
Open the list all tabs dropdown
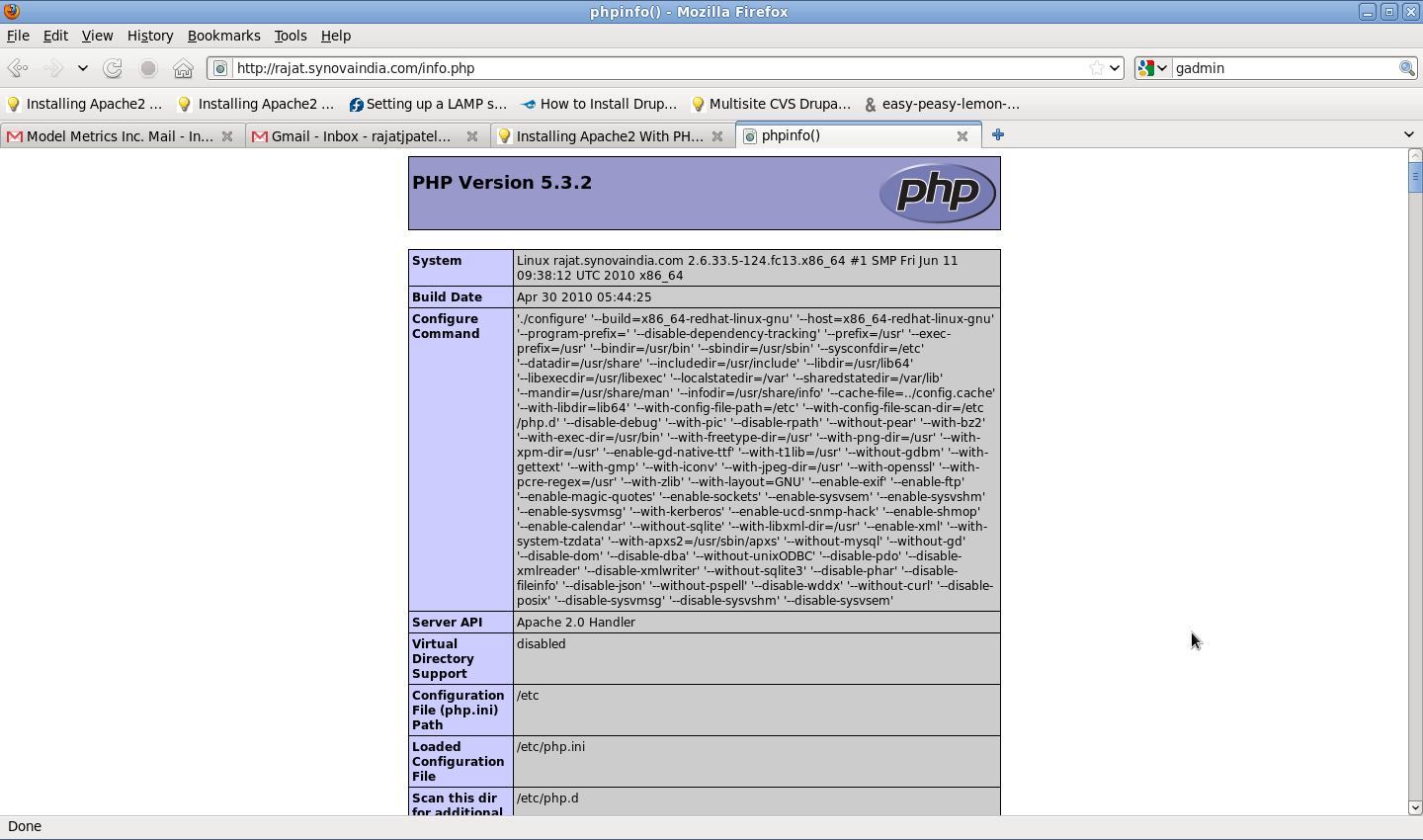point(1409,134)
